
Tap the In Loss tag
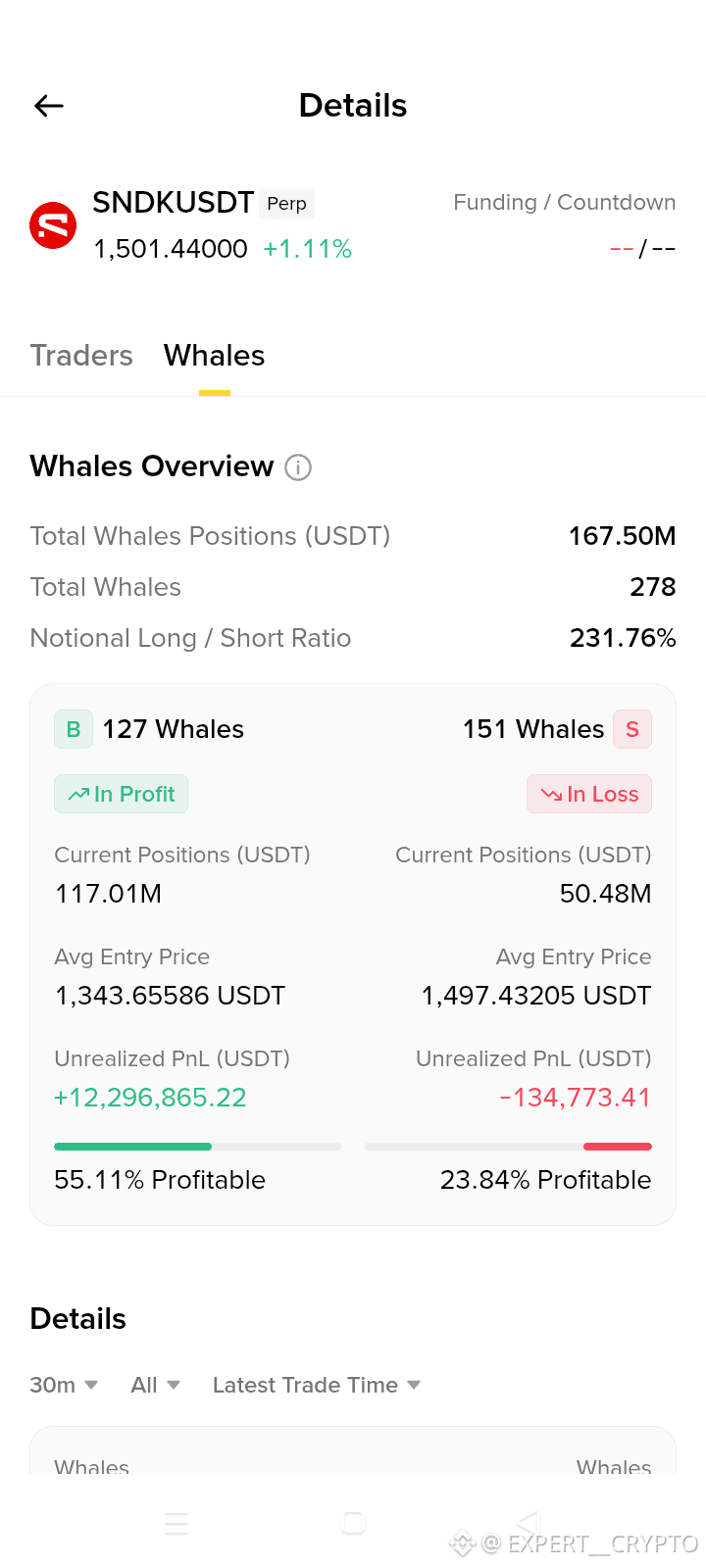589,794
